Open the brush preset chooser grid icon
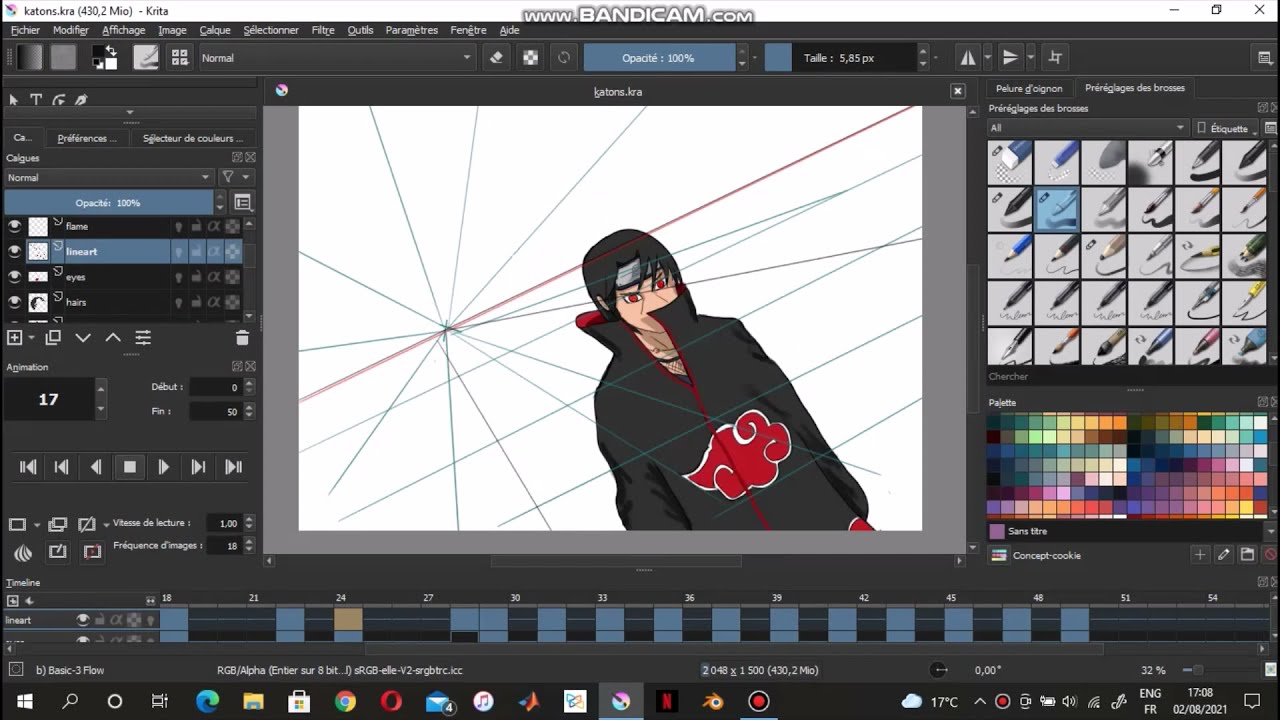Image resolution: width=1280 pixels, height=720 pixels. 180,57
